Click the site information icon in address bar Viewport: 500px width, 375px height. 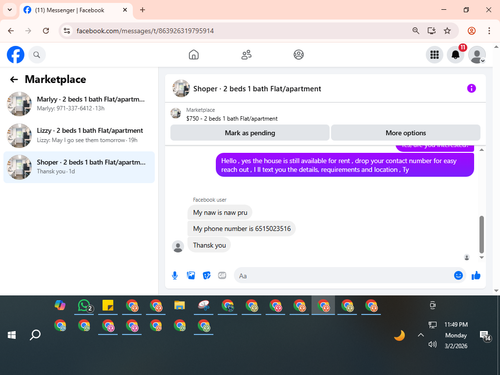[x=67, y=31]
